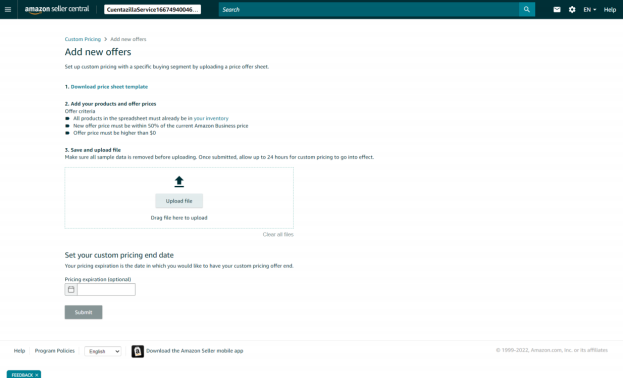The image size is (623, 378).
Task: Expand the EN language dropdown
Action: tap(590, 10)
